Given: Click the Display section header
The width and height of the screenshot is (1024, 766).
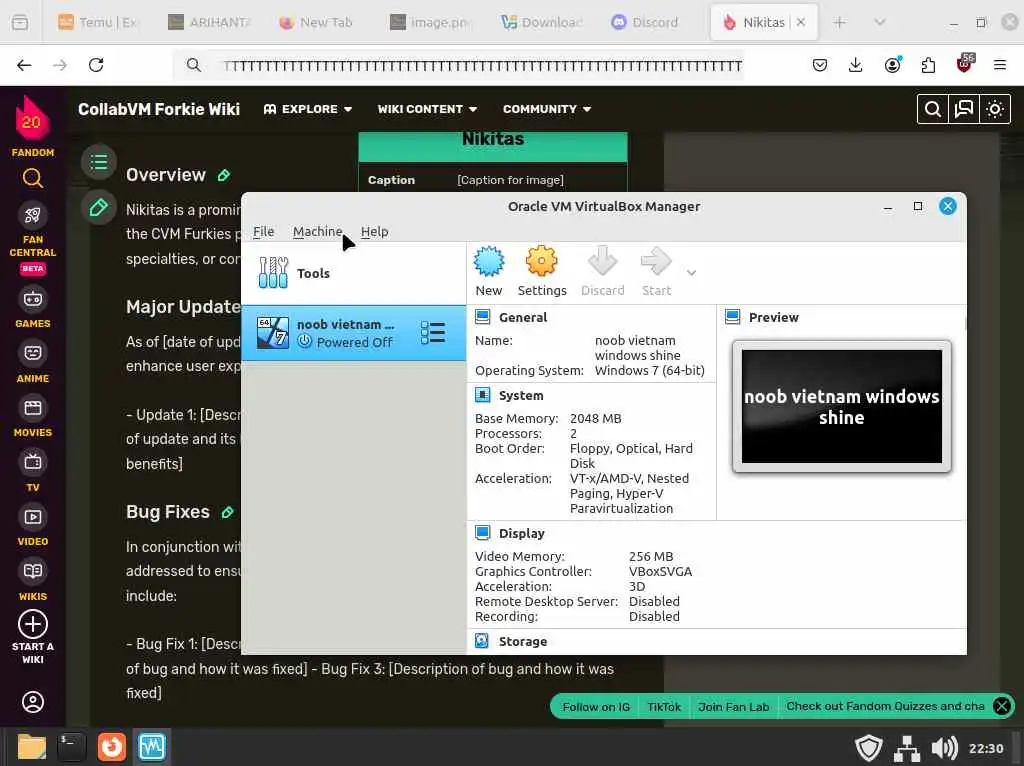Looking at the screenshot, I should click(521, 534).
